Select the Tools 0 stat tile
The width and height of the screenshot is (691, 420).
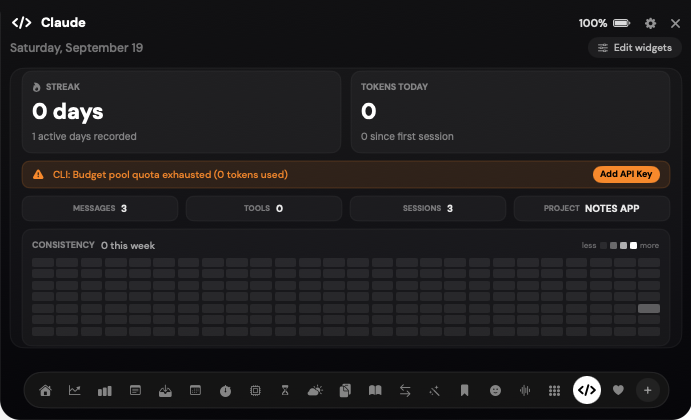coord(264,208)
